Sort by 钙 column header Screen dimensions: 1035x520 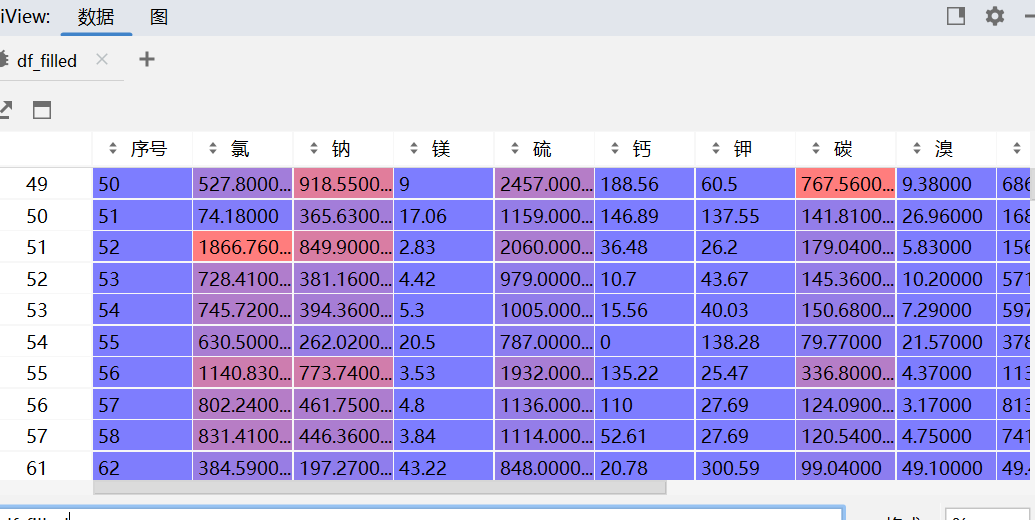644,149
